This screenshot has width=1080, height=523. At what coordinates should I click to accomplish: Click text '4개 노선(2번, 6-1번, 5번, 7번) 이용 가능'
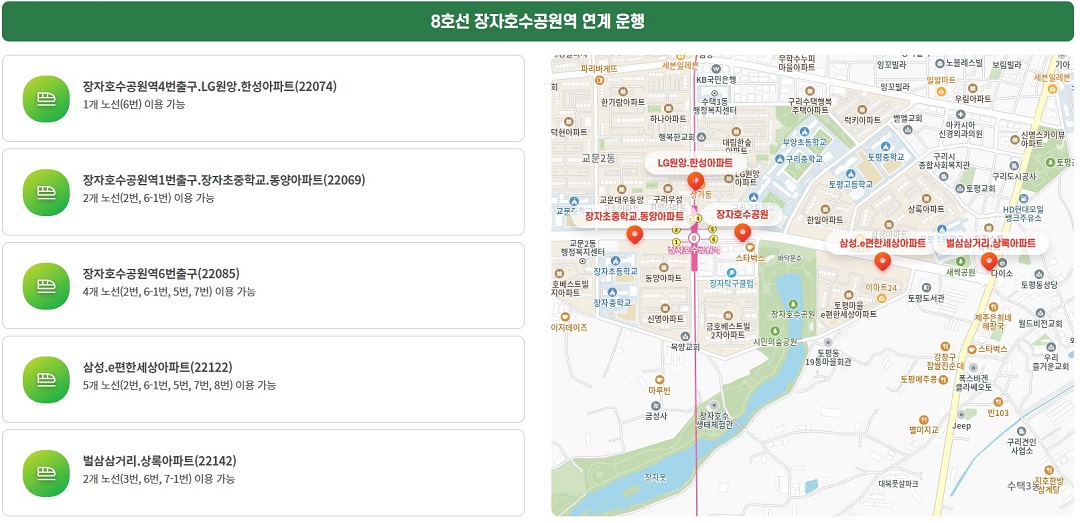[x=169, y=292]
